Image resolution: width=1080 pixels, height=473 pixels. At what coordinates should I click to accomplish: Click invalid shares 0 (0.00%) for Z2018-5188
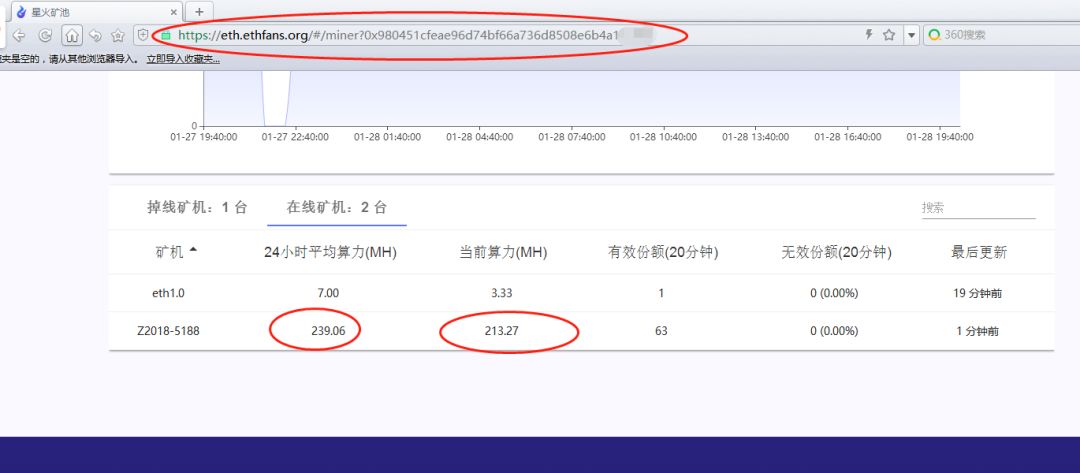(834, 331)
